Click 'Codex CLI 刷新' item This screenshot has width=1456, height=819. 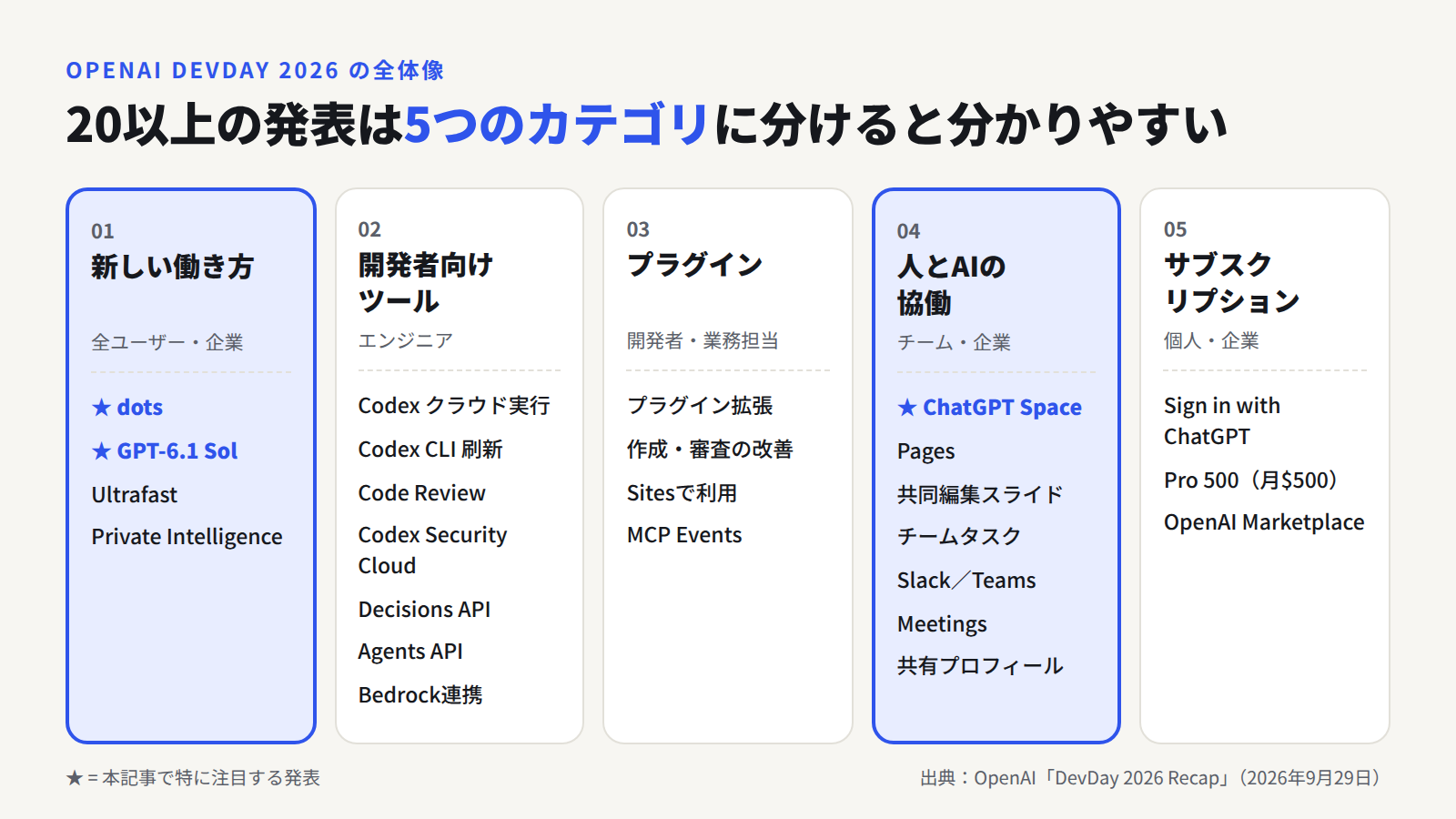pyautogui.click(x=430, y=450)
